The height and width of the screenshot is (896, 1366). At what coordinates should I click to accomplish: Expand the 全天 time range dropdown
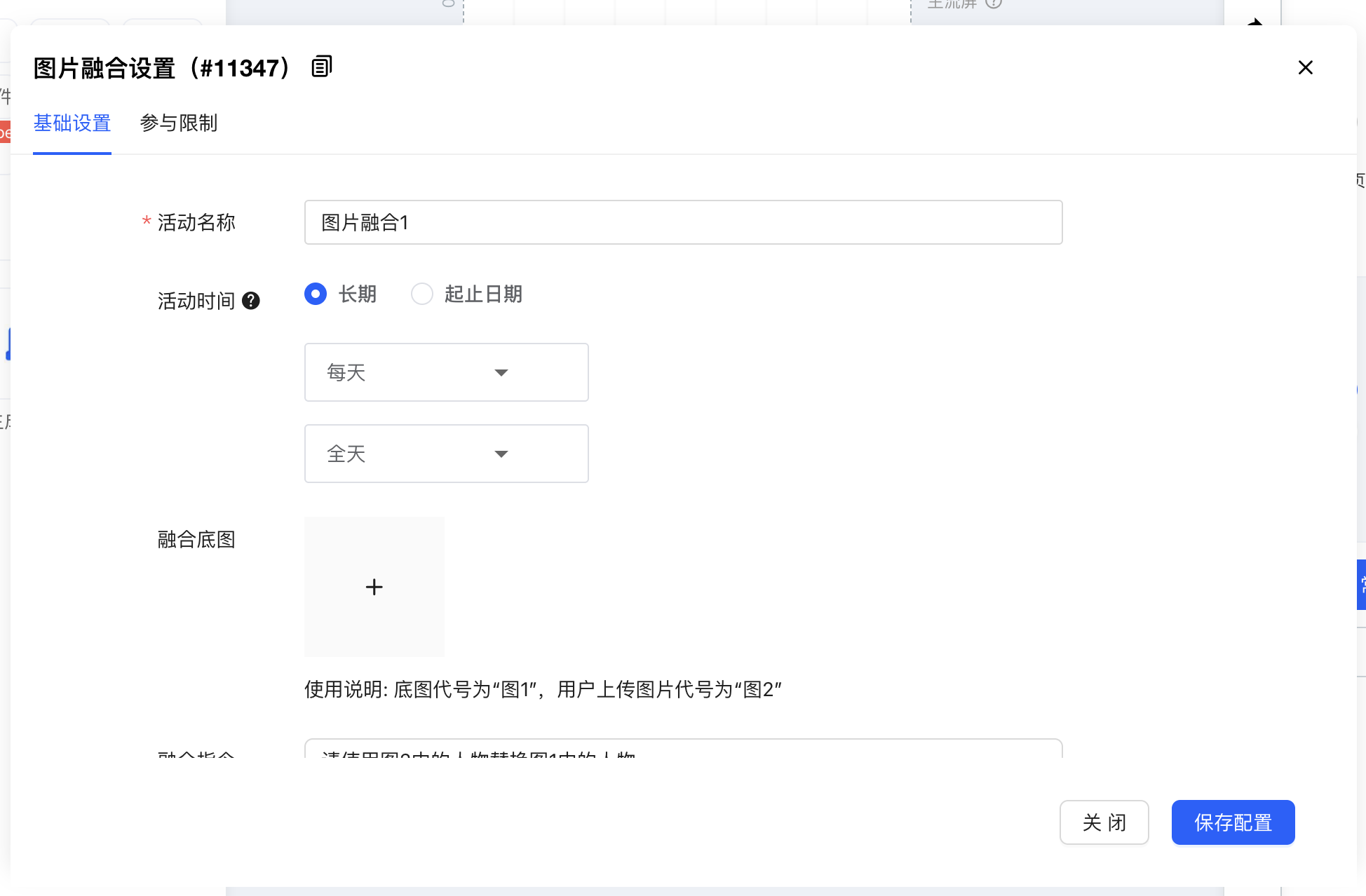446,454
